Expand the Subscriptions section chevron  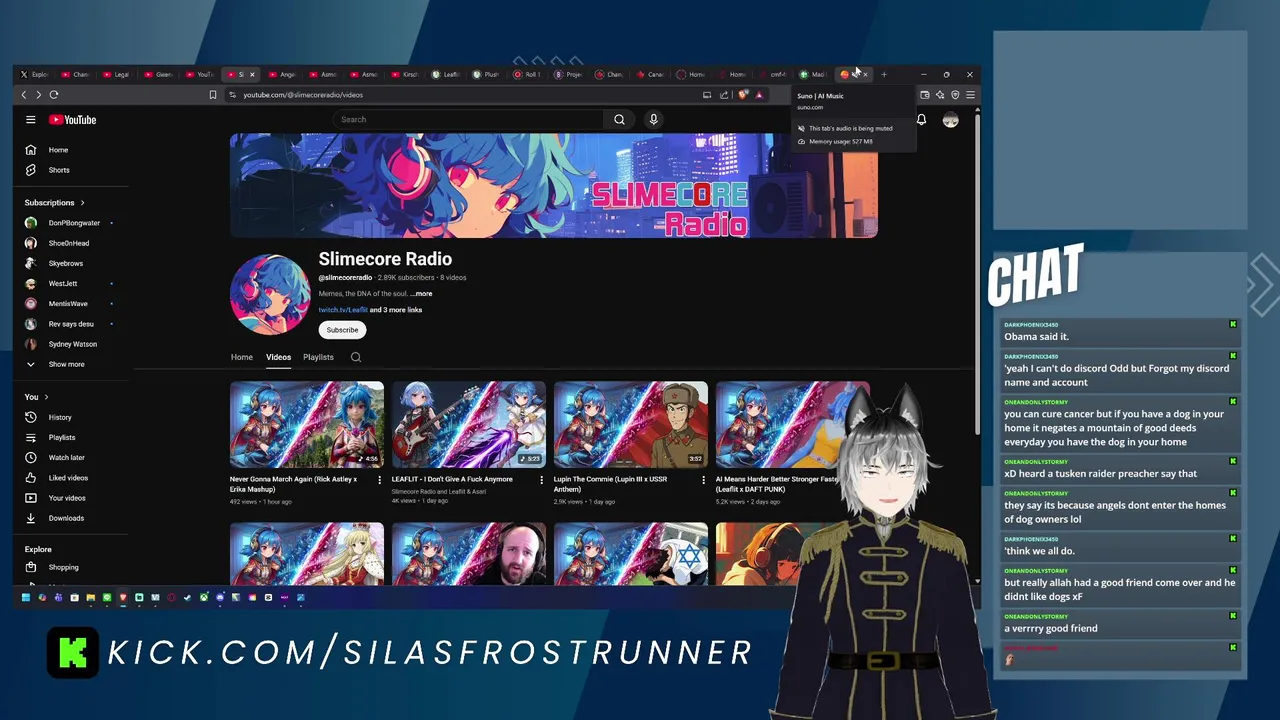[x=82, y=203]
